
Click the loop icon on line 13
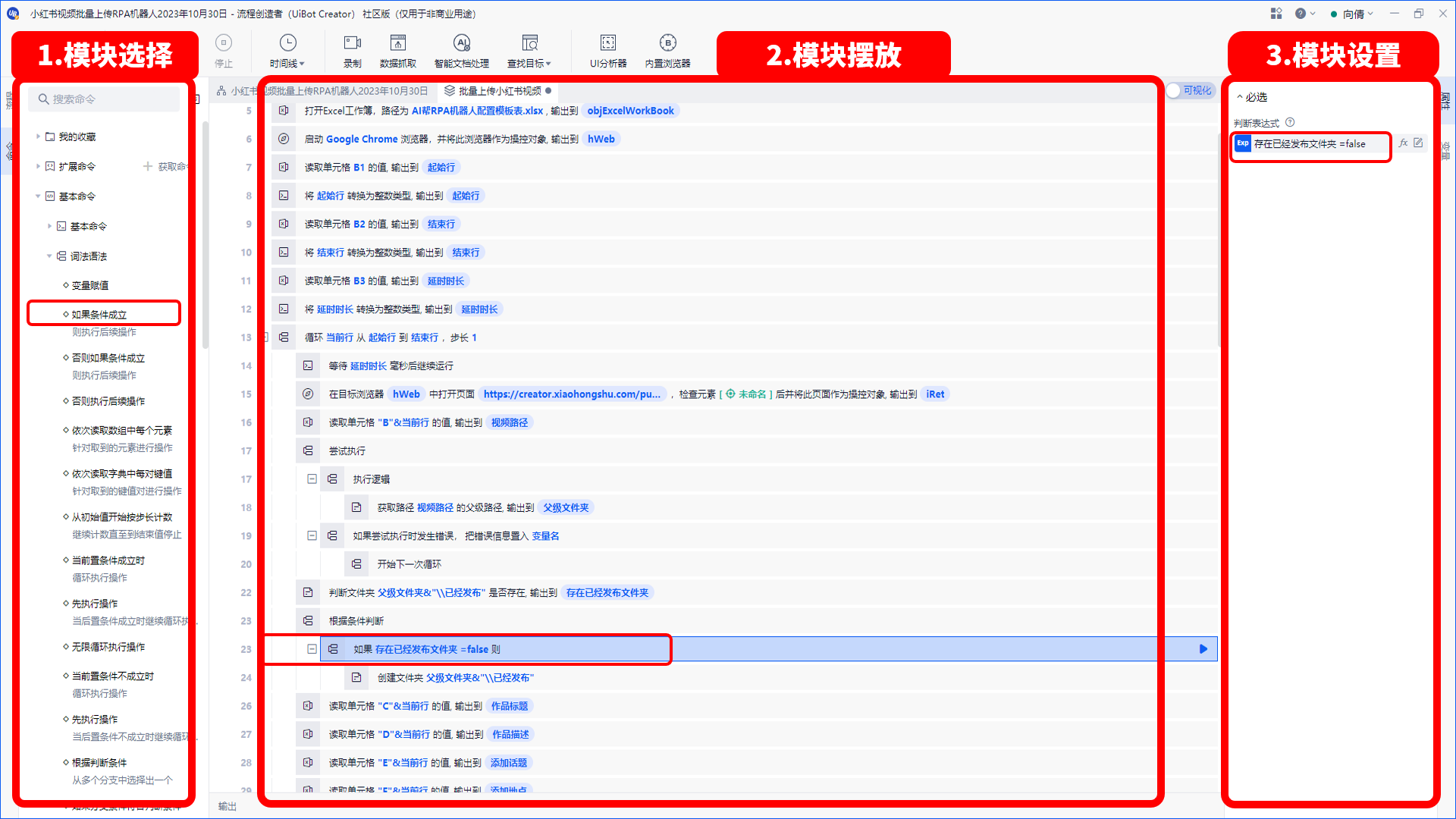click(284, 337)
